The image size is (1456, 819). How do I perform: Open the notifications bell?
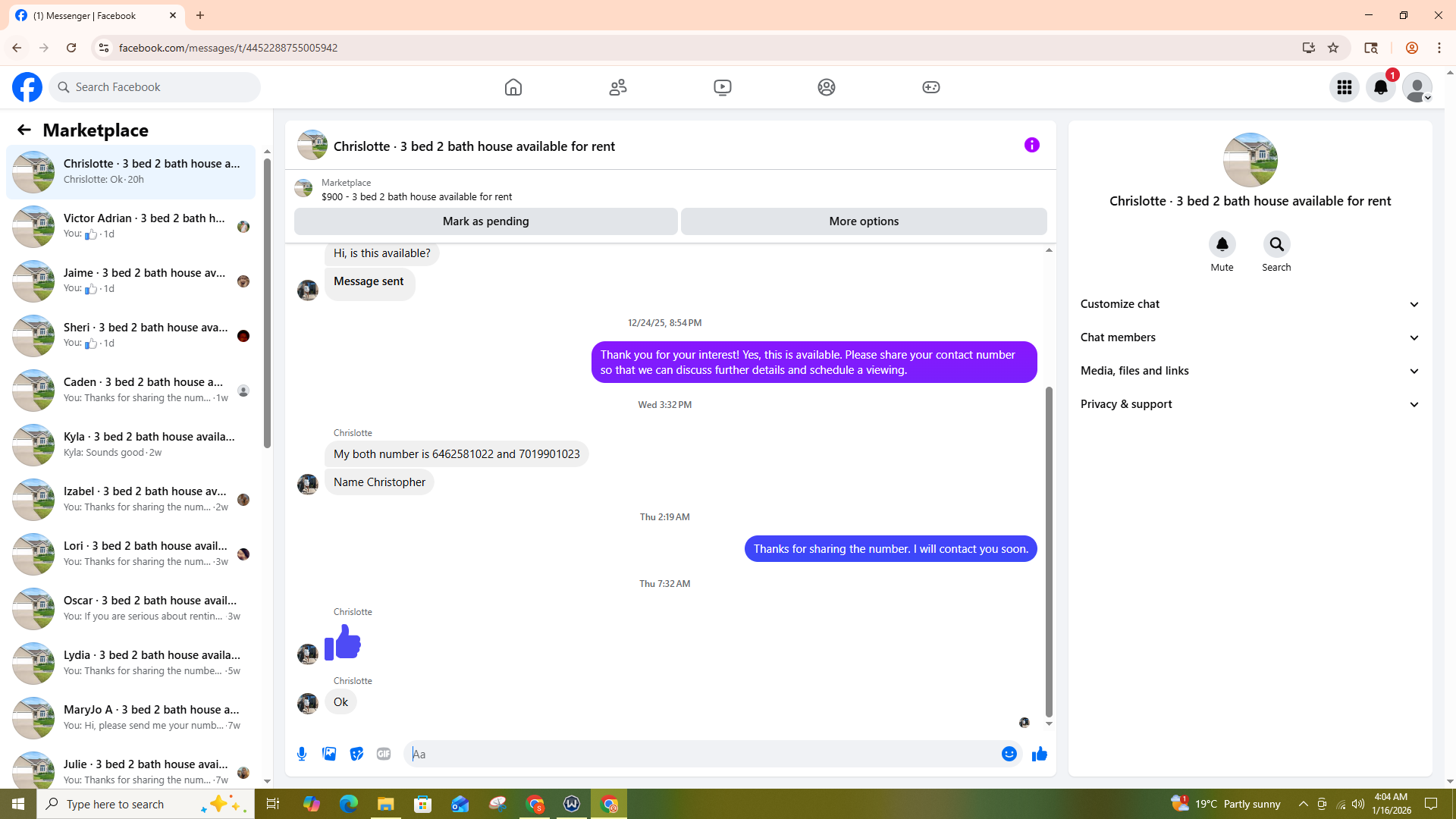click(1380, 87)
